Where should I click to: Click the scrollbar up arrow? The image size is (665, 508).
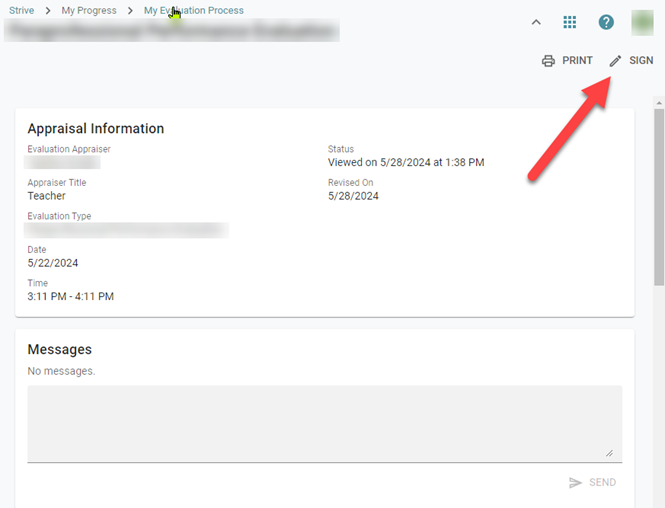pyautogui.click(x=658, y=103)
